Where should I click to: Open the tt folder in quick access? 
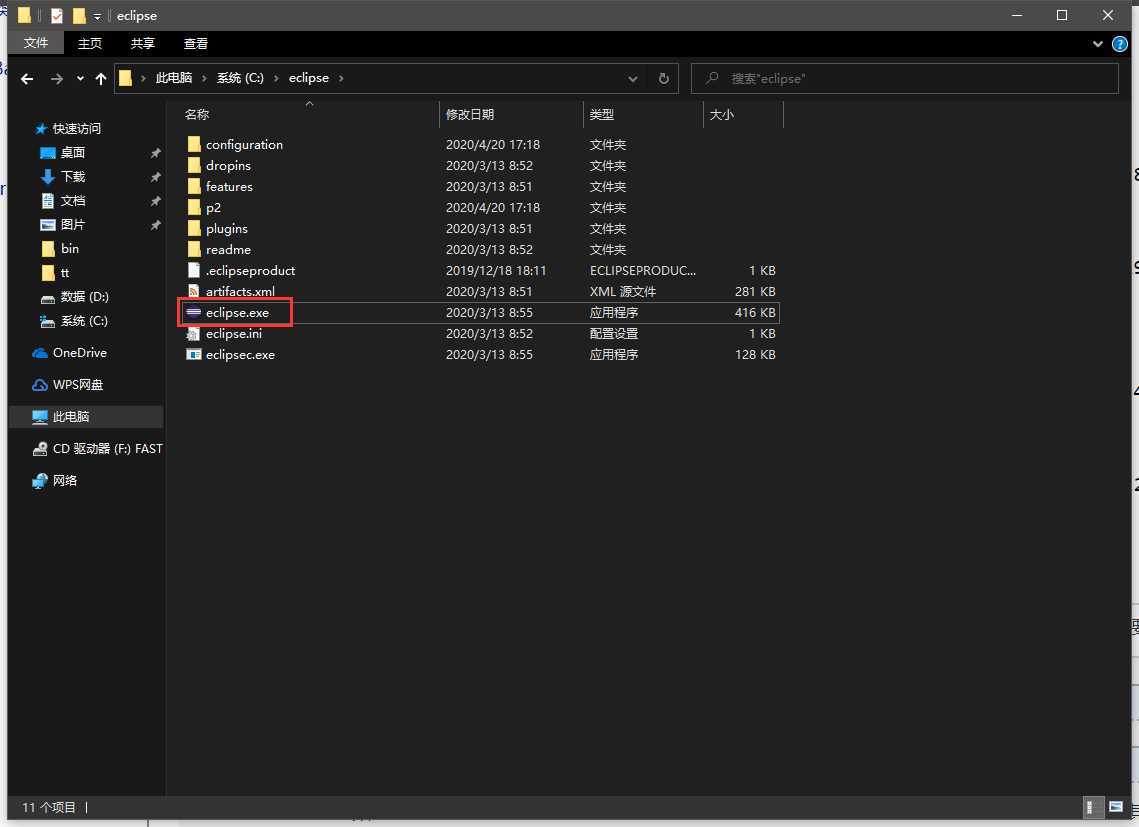pos(55,273)
